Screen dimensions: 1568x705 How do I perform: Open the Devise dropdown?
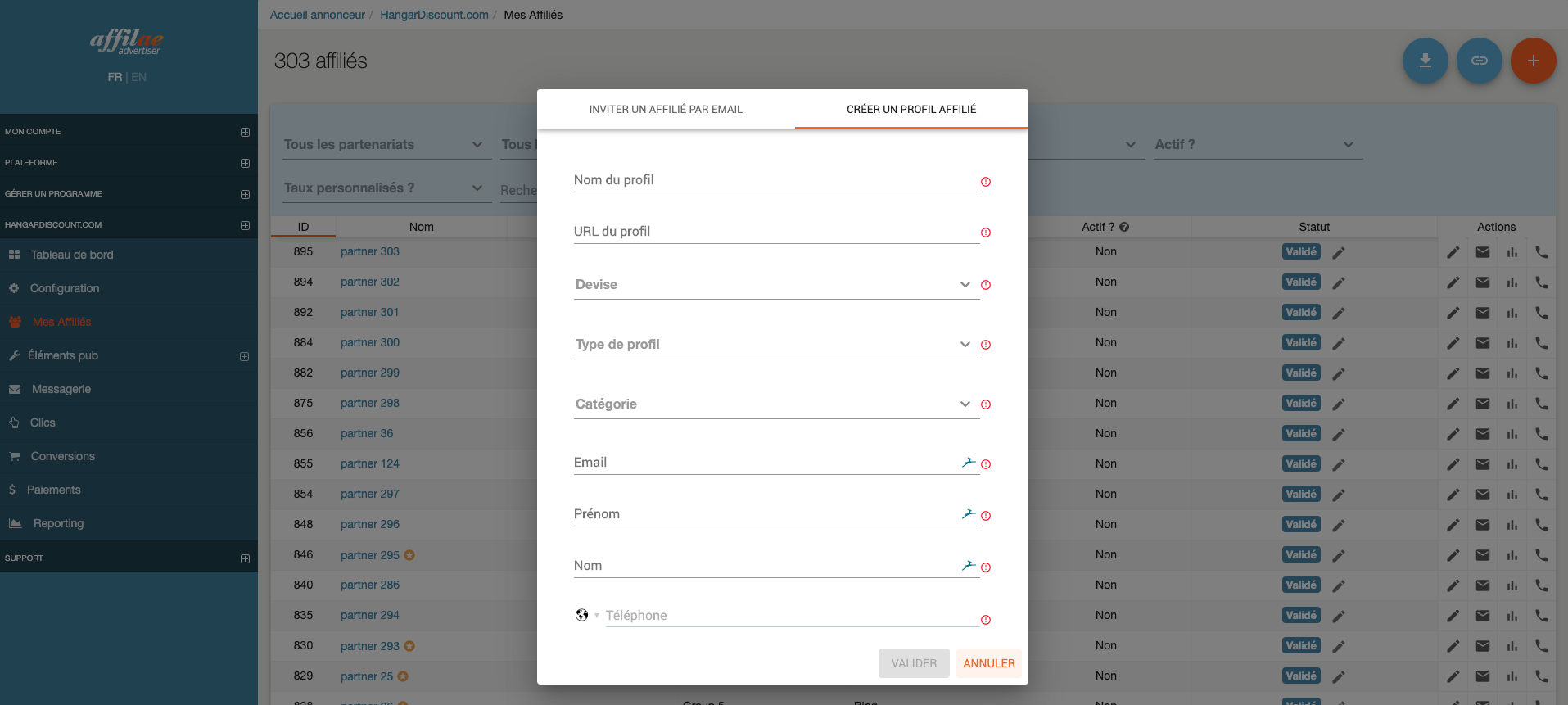pos(775,285)
